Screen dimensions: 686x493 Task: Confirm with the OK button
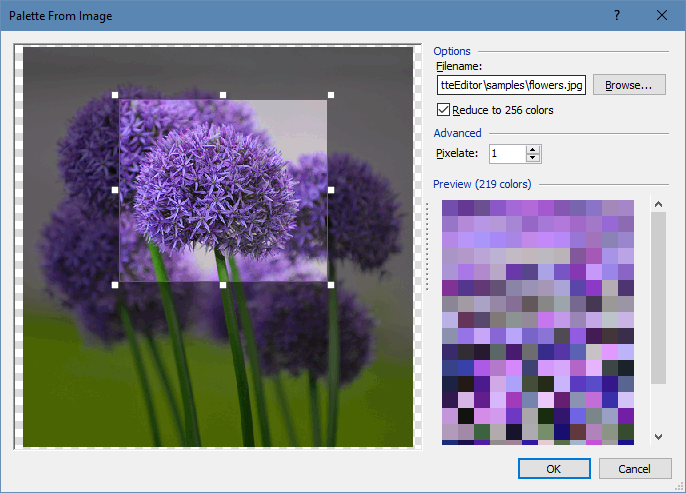(554, 469)
